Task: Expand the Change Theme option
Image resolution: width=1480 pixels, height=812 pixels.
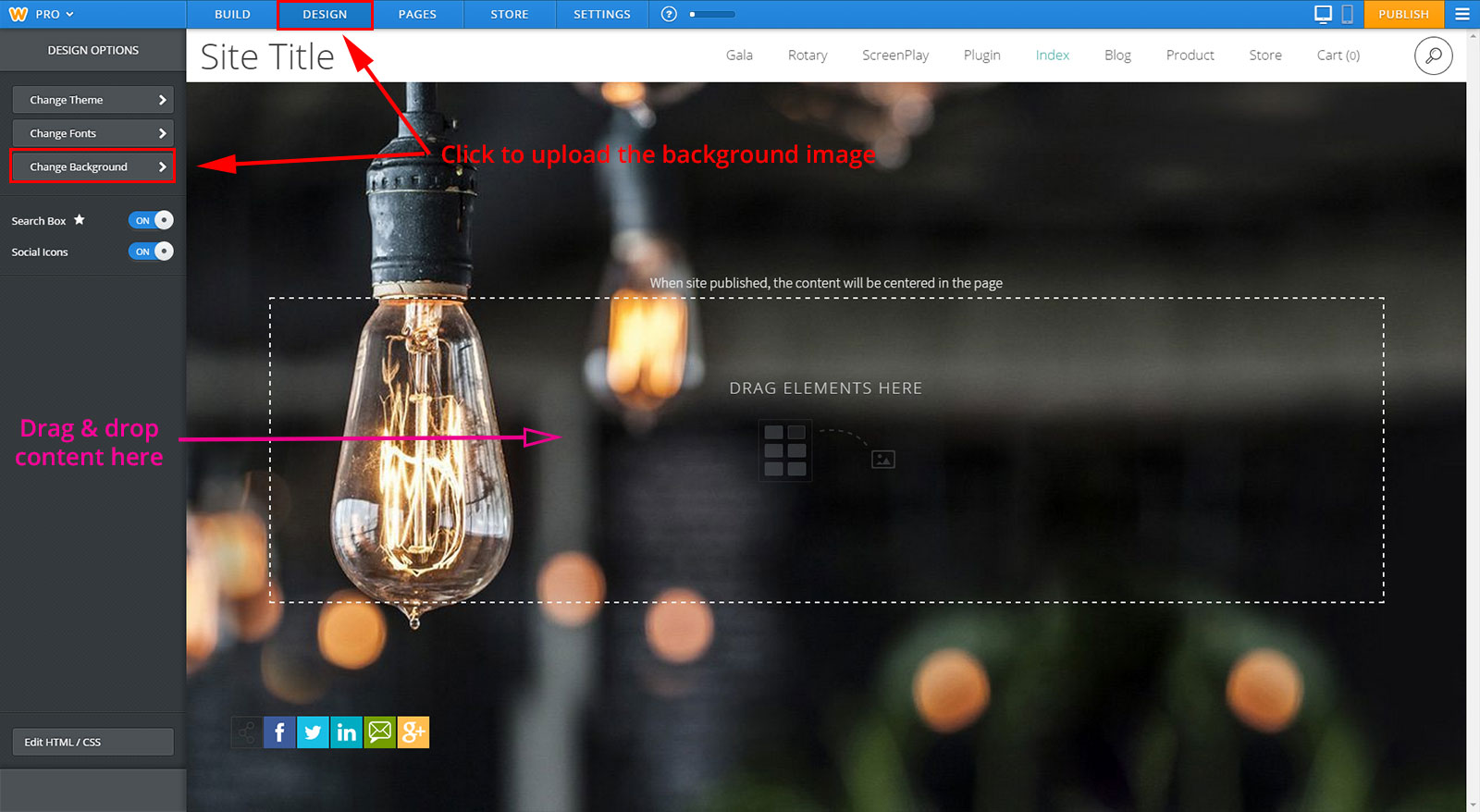Action: 92,100
